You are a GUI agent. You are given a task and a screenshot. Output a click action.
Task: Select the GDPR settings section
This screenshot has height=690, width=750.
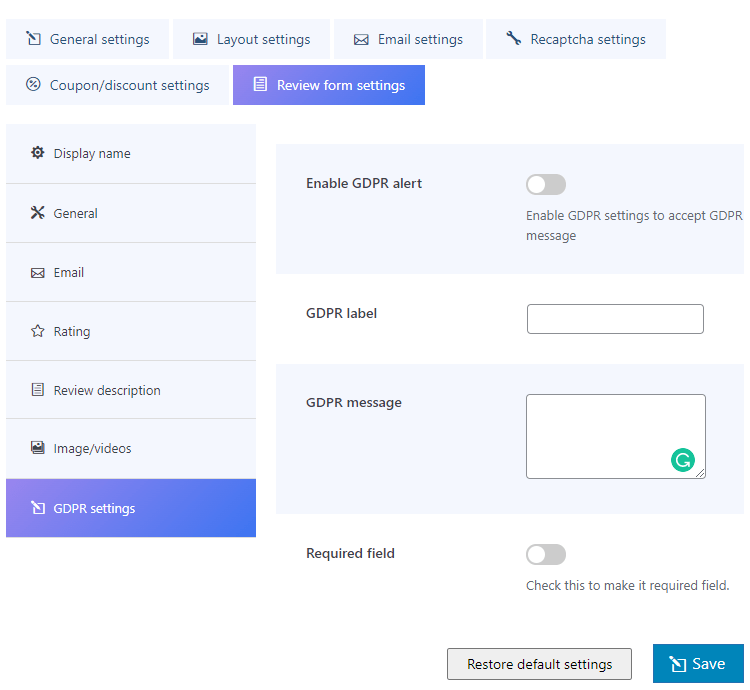coord(131,508)
